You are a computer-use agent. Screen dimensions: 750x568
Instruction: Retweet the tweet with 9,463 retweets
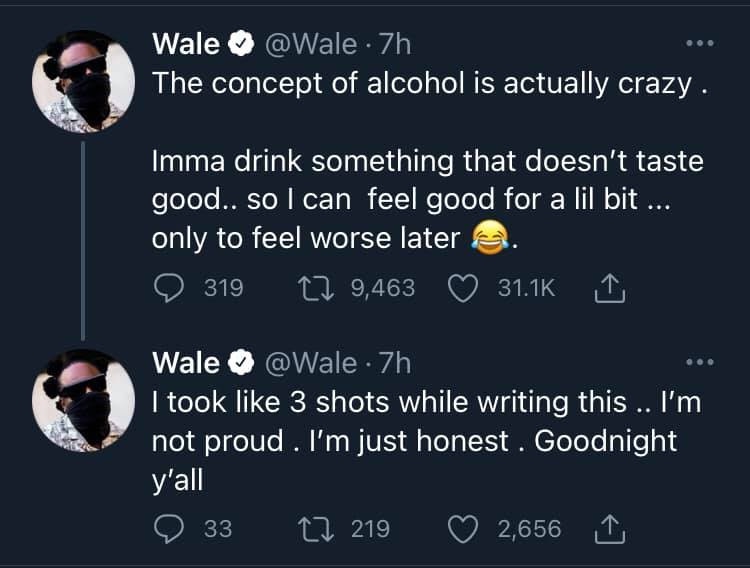pyautogui.click(x=318, y=288)
